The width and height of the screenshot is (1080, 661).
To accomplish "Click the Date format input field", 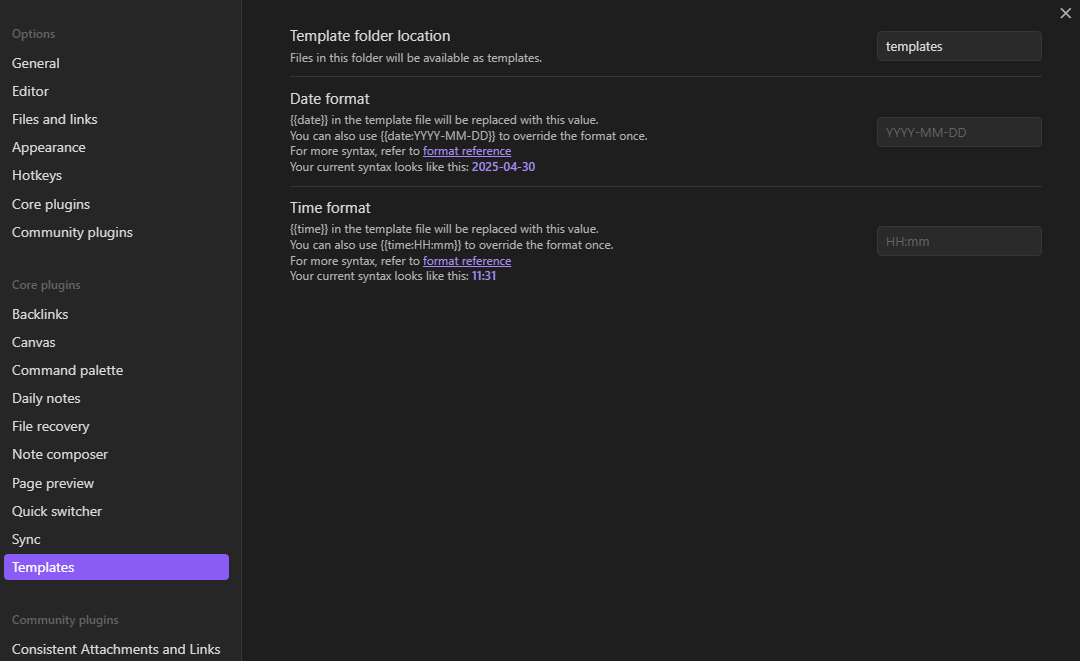I will pos(958,132).
